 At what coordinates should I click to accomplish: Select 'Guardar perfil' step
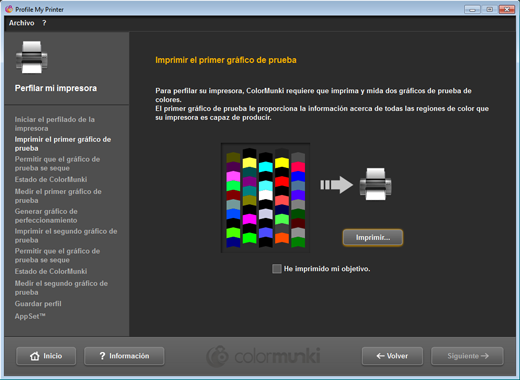[38, 304]
